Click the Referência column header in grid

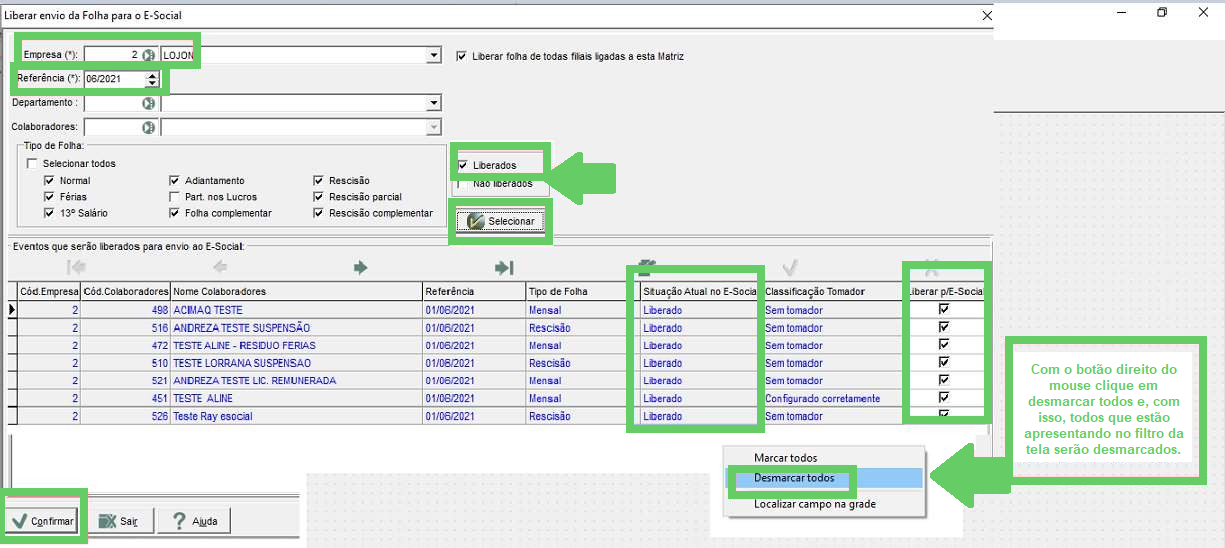pos(474,291)
